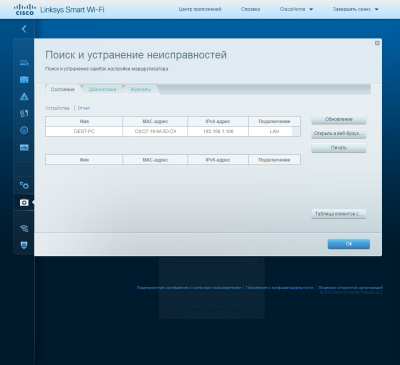Switch to the Журналы tab

[140, 89]
